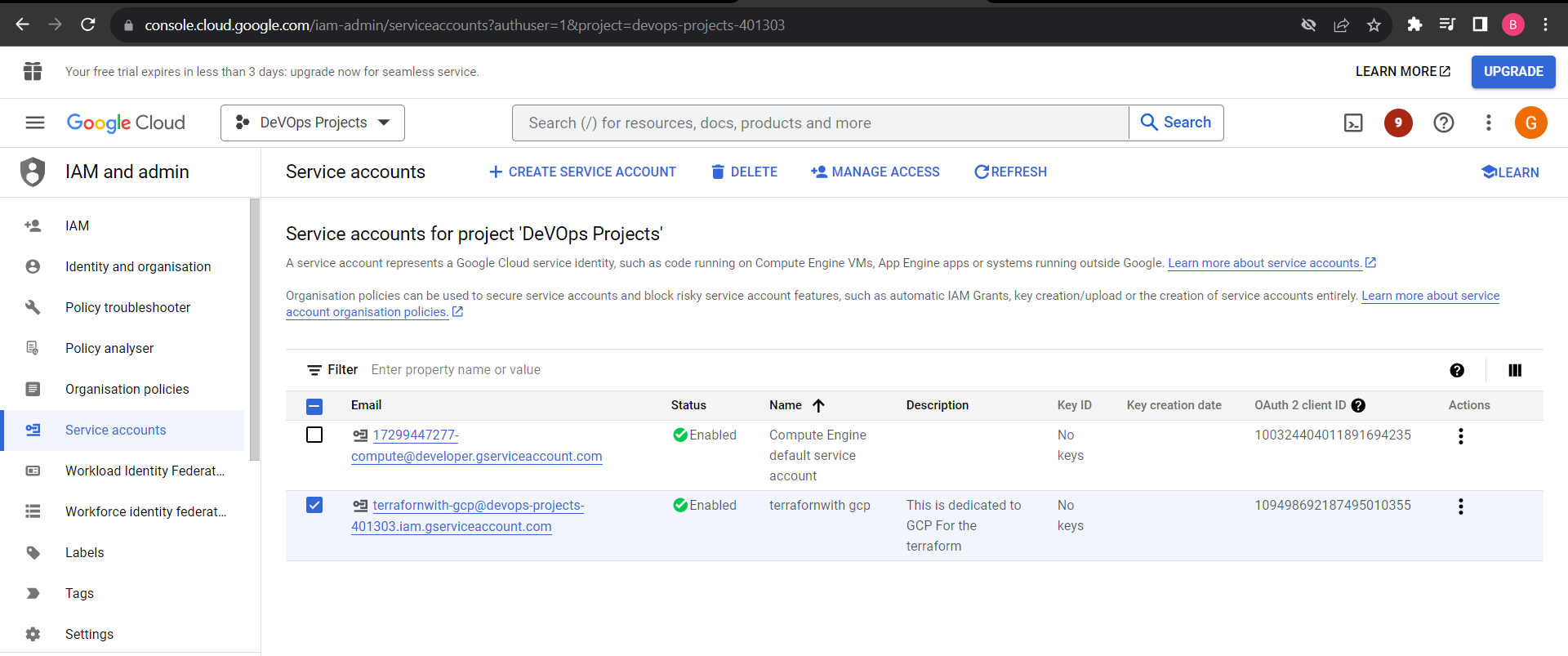Open actions menu for Compute Engine default account
This screenshot has width=1568, height=656.
[1460, 436]
